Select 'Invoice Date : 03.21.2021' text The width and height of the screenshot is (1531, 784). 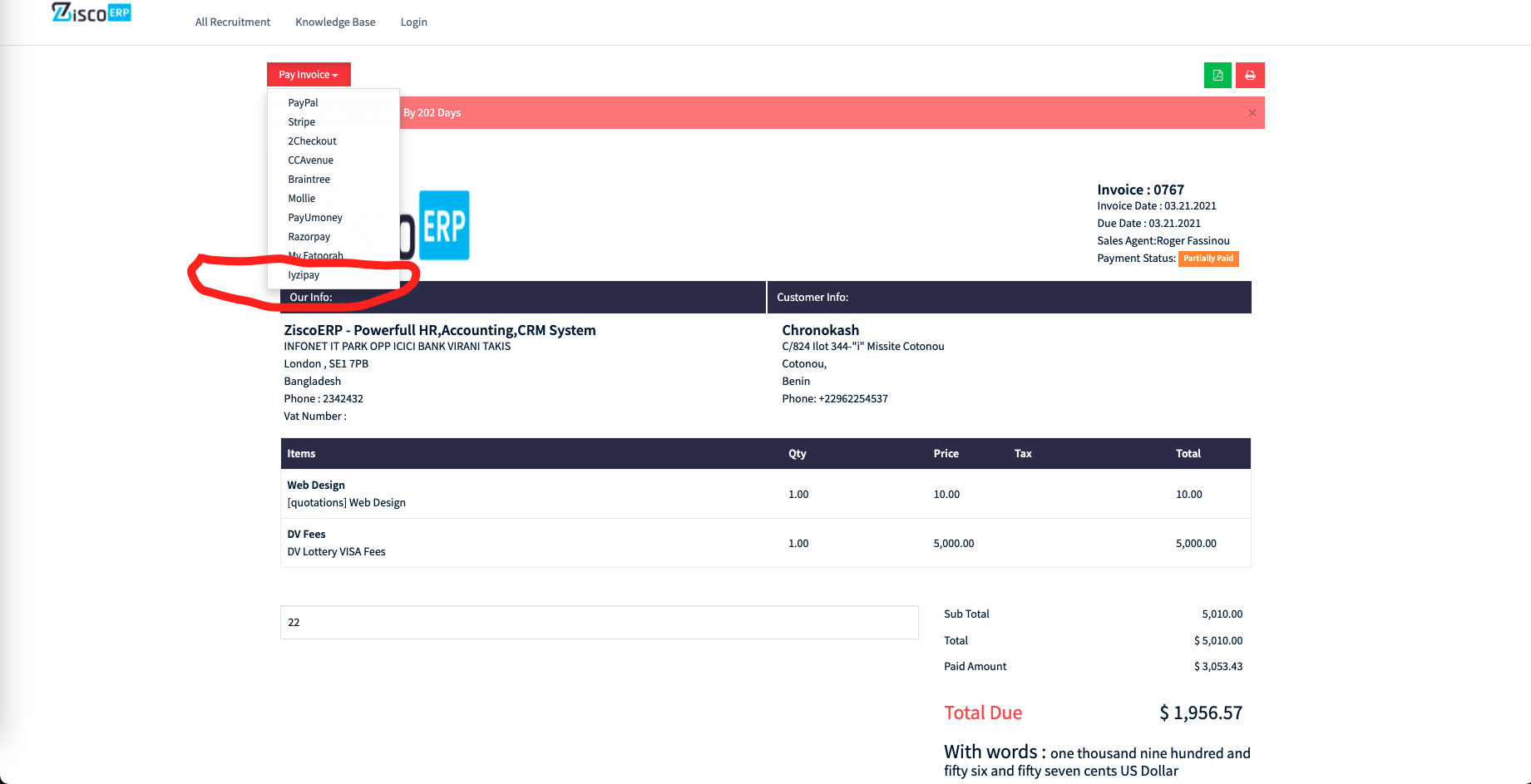(x=1157, y=205)
